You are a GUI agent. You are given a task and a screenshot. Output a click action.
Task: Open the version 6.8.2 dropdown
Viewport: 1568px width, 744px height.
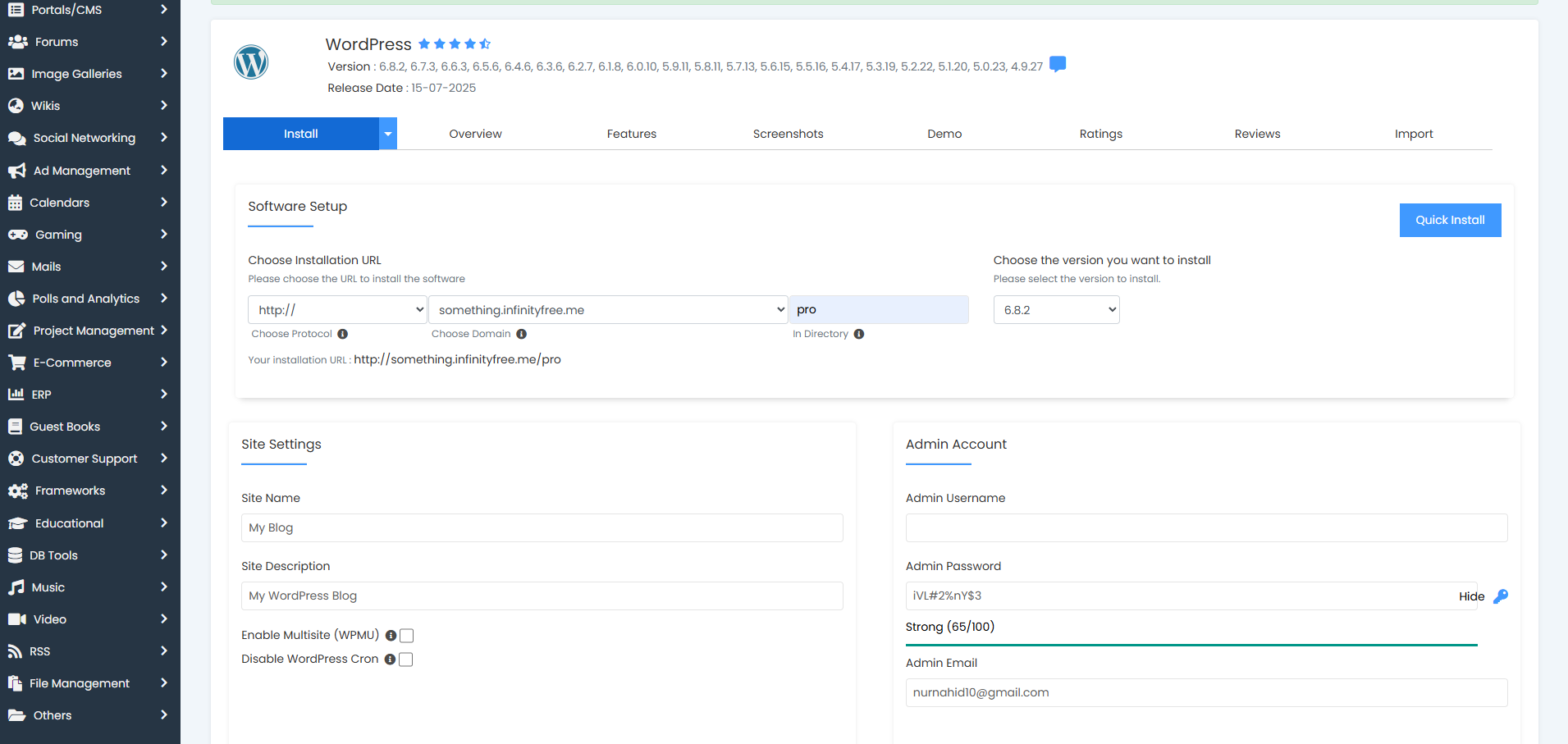pyautogui.click(x=1056, y=310)
